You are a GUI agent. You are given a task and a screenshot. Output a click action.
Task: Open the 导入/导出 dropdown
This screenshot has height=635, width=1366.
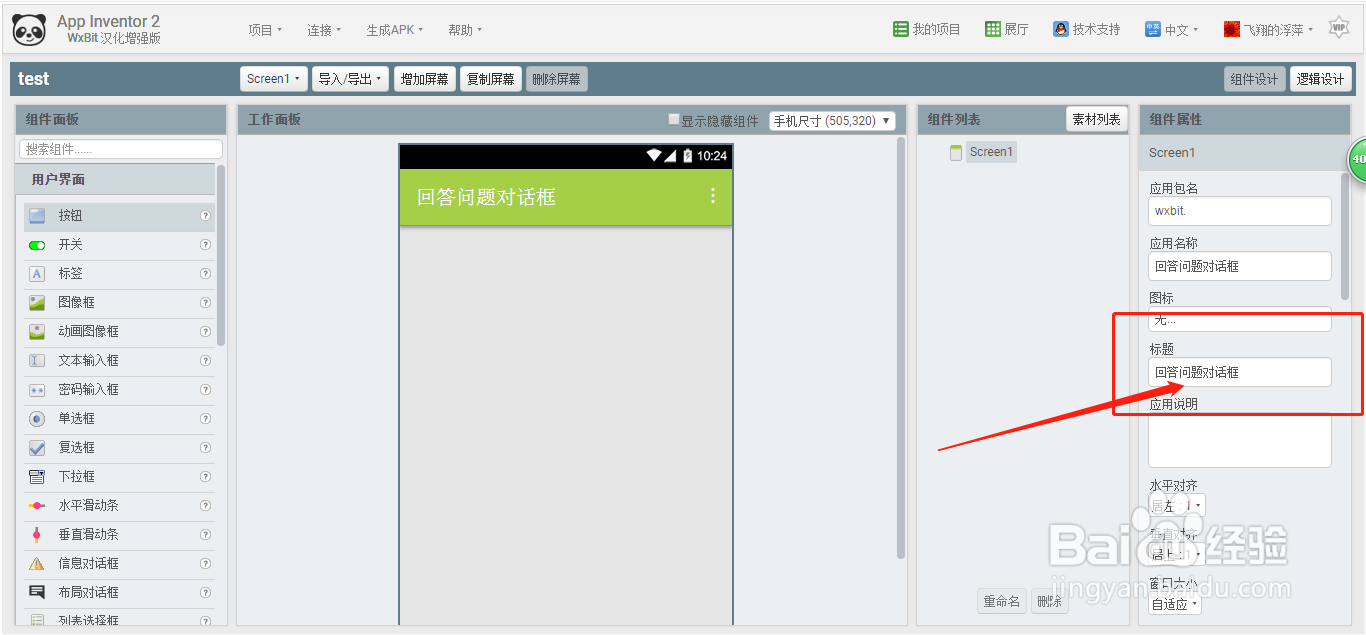(350, 79)
